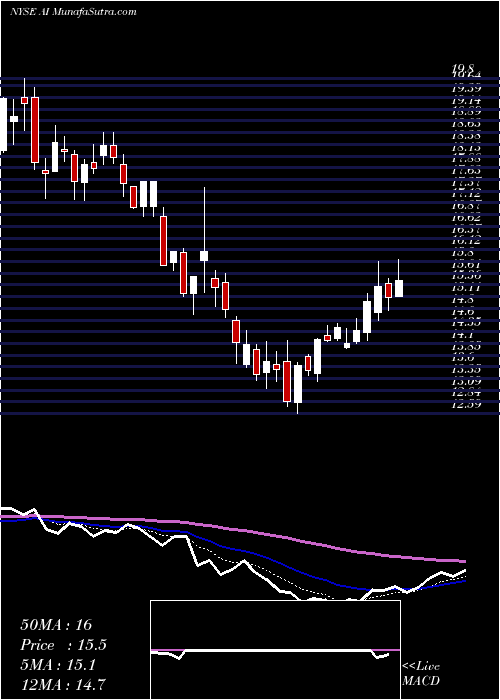Click the 14.1 price axis label
The width and height of the screenshot is (500, 700).
[x=463, y=334]
